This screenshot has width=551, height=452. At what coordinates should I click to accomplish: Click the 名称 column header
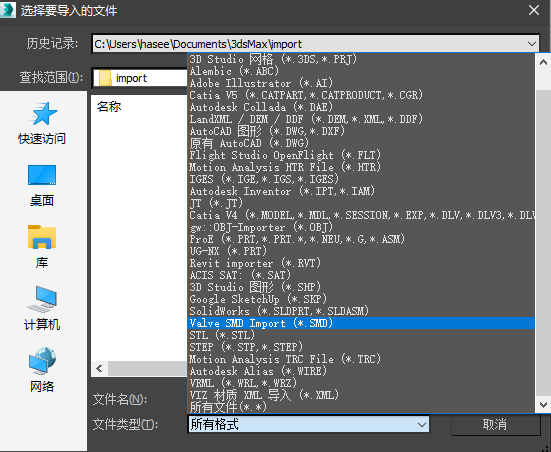tap(109, 106)
